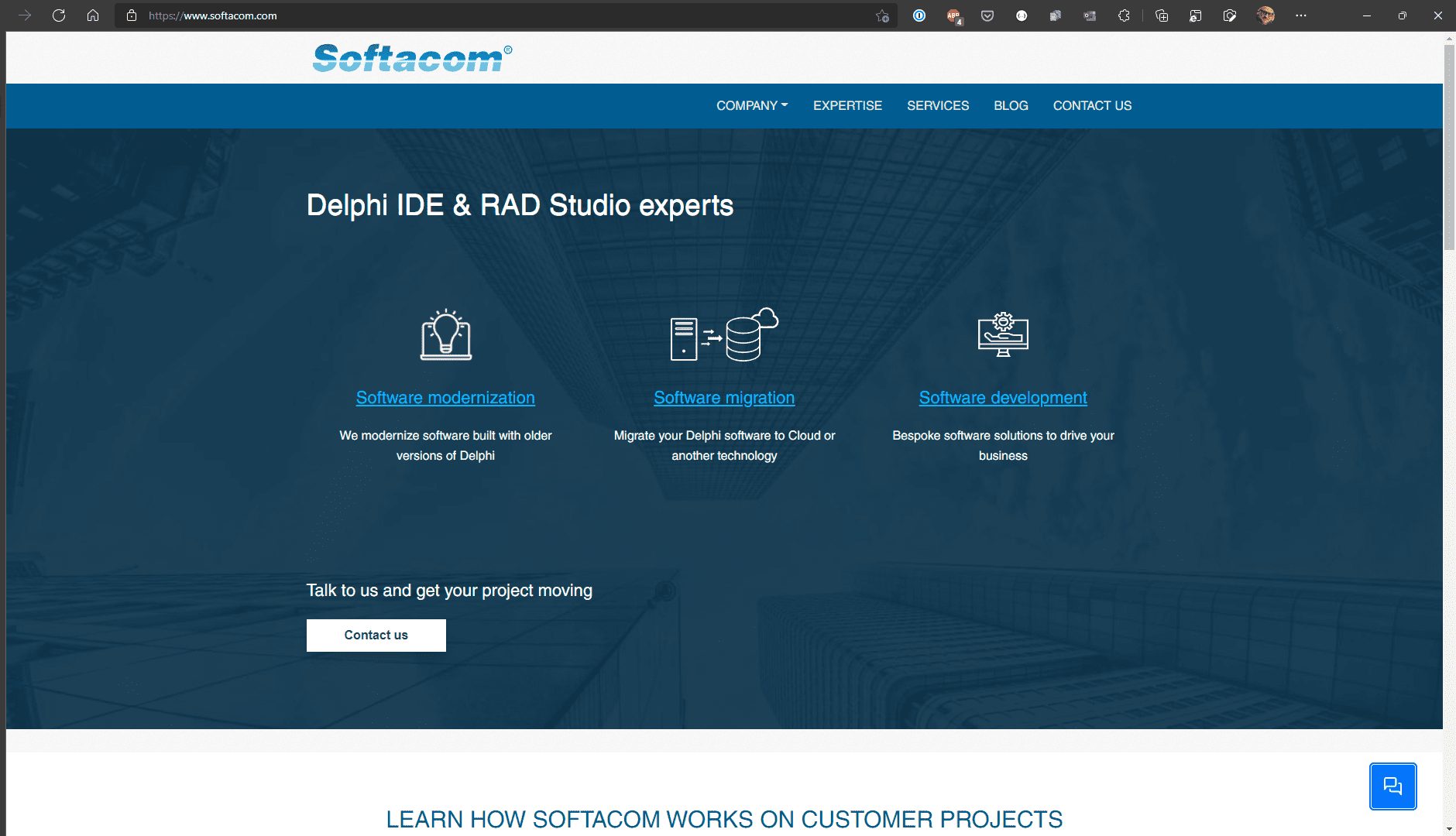Viewport: 1456px width, 836px height.
Task: Open browser Settings and more menu
Action: click(x=1301, y=15)
